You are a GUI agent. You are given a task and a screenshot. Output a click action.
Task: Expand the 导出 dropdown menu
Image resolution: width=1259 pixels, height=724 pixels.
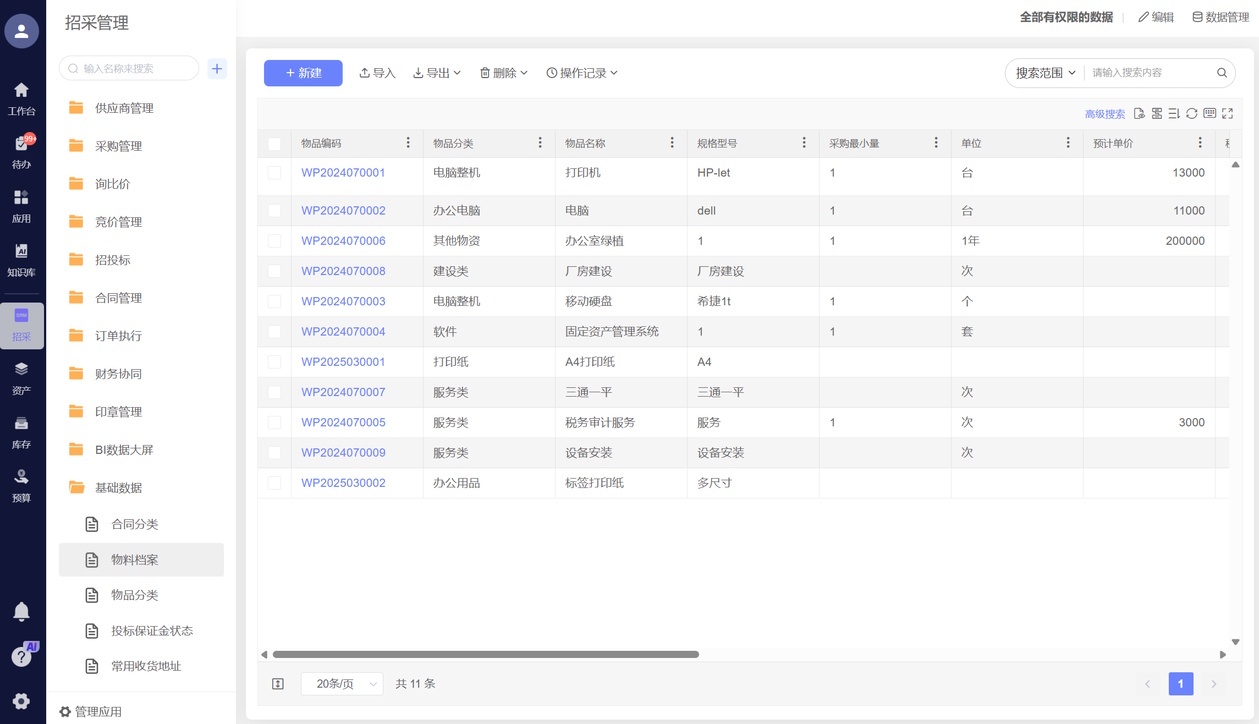point(437,73)
